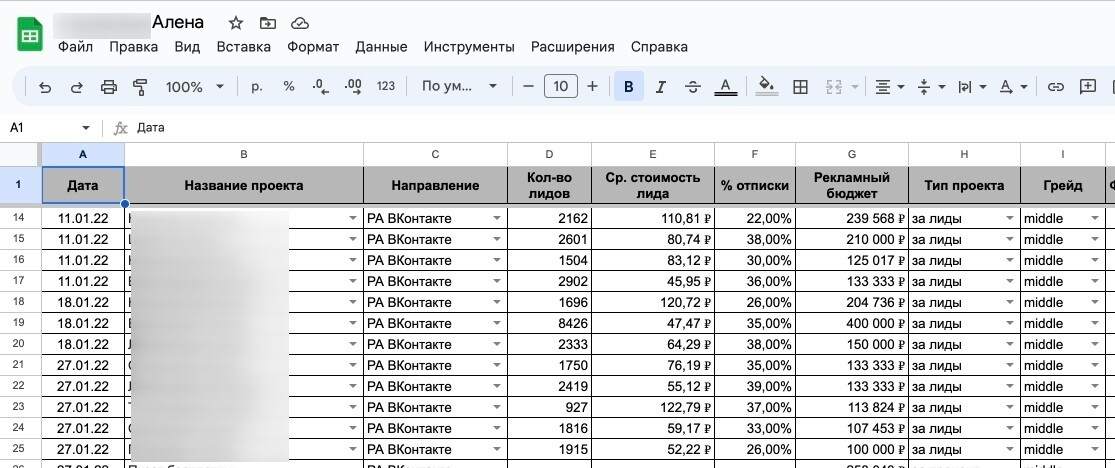The image size is (1115, 468).
Task: Open Направление dropdown in row 23
Action: click(x=496, y=408)
